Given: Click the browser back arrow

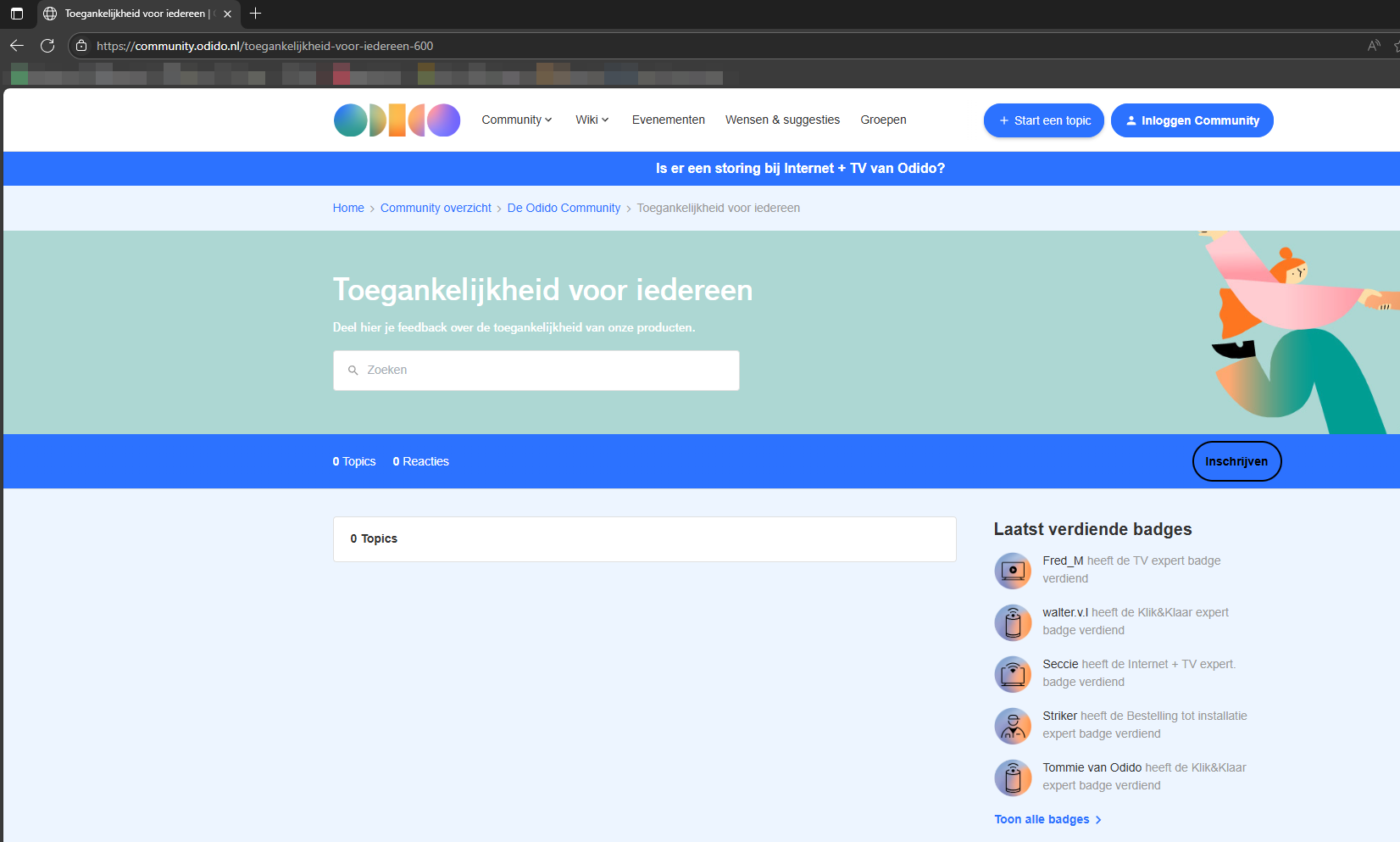Looking at the screenshot, I should point(17,46).
